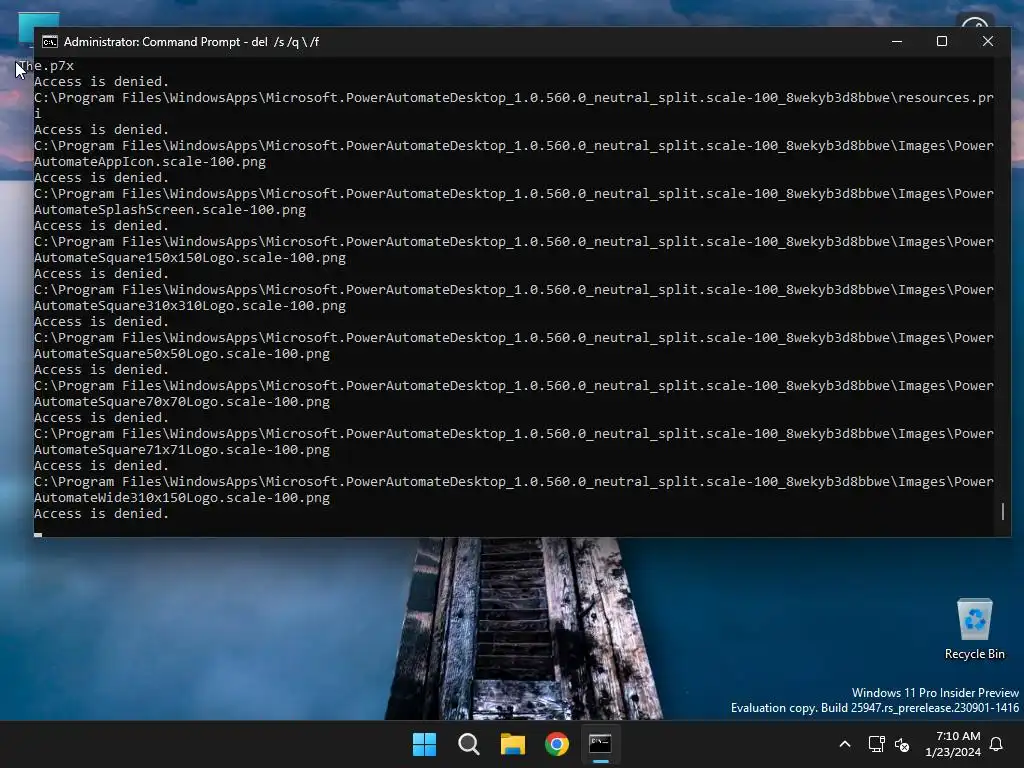This screenshot has height=768, width=1024.
Task: Open taskbar Search
Action: [468, 744]
